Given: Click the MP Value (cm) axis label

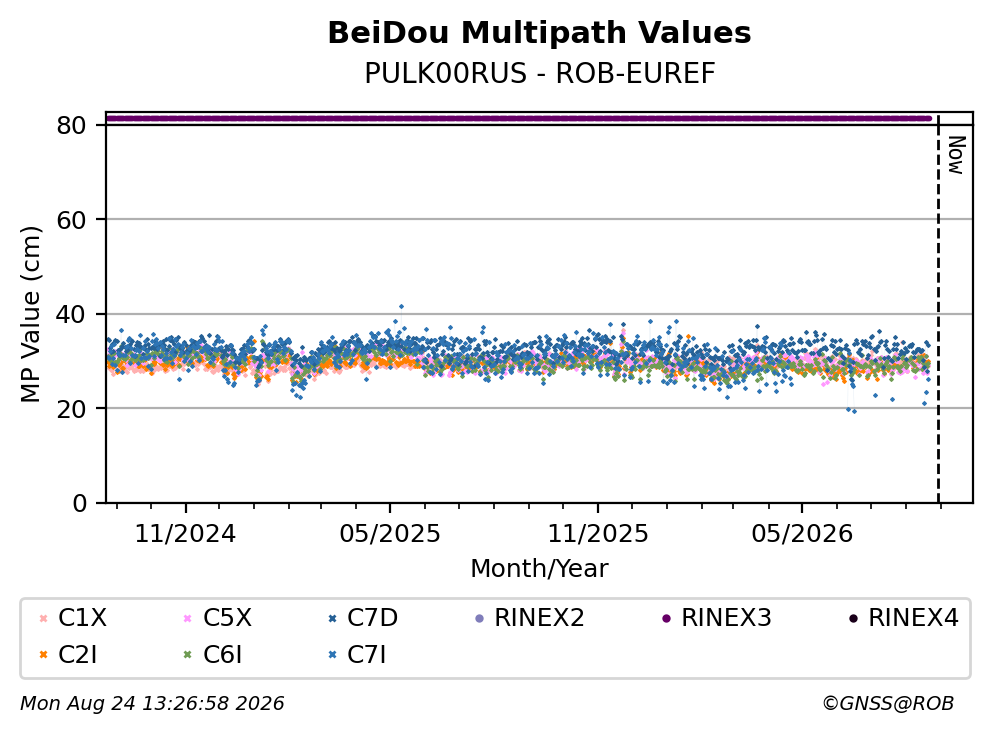Looking at the screenshot, I should point(30,314).
